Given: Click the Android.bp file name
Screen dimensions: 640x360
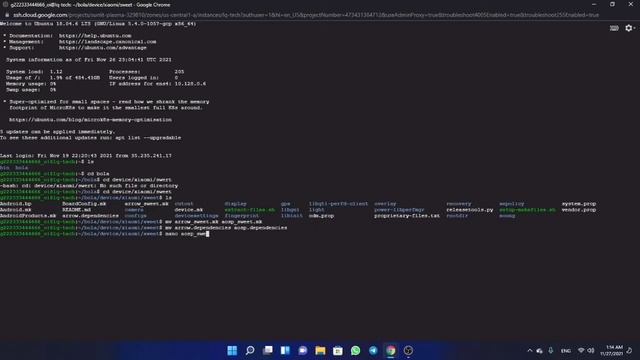Looking at the screenshot, I should pos(16,204).
